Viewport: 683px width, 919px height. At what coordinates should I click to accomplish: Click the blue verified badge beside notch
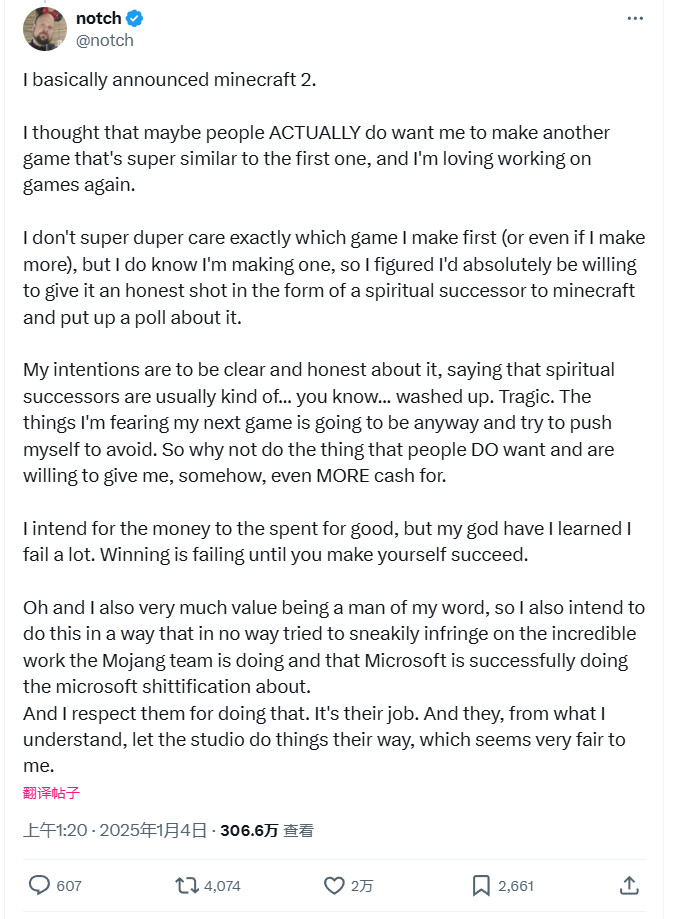pos(135,19)
